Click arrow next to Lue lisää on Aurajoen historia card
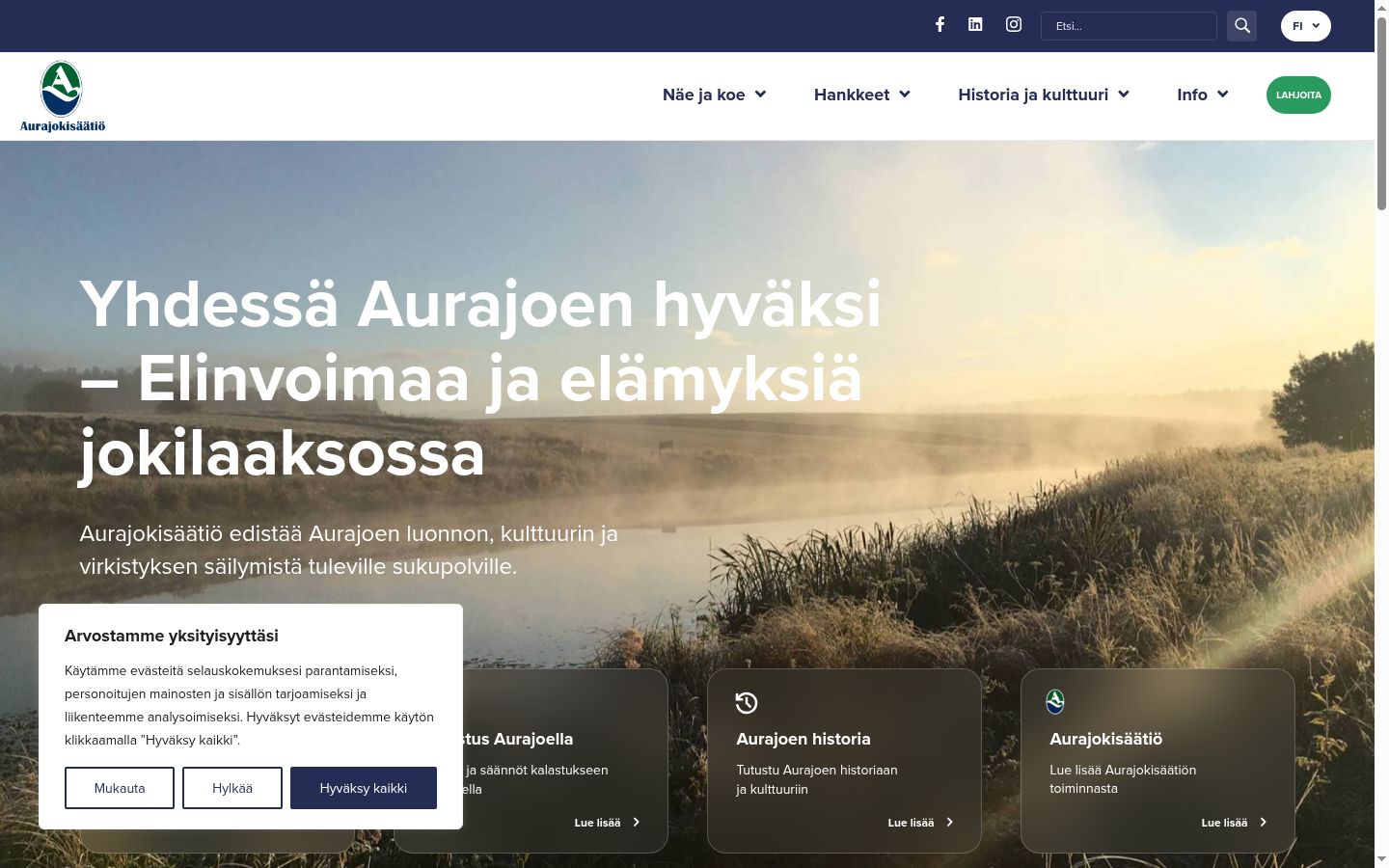 pos(949,823)
